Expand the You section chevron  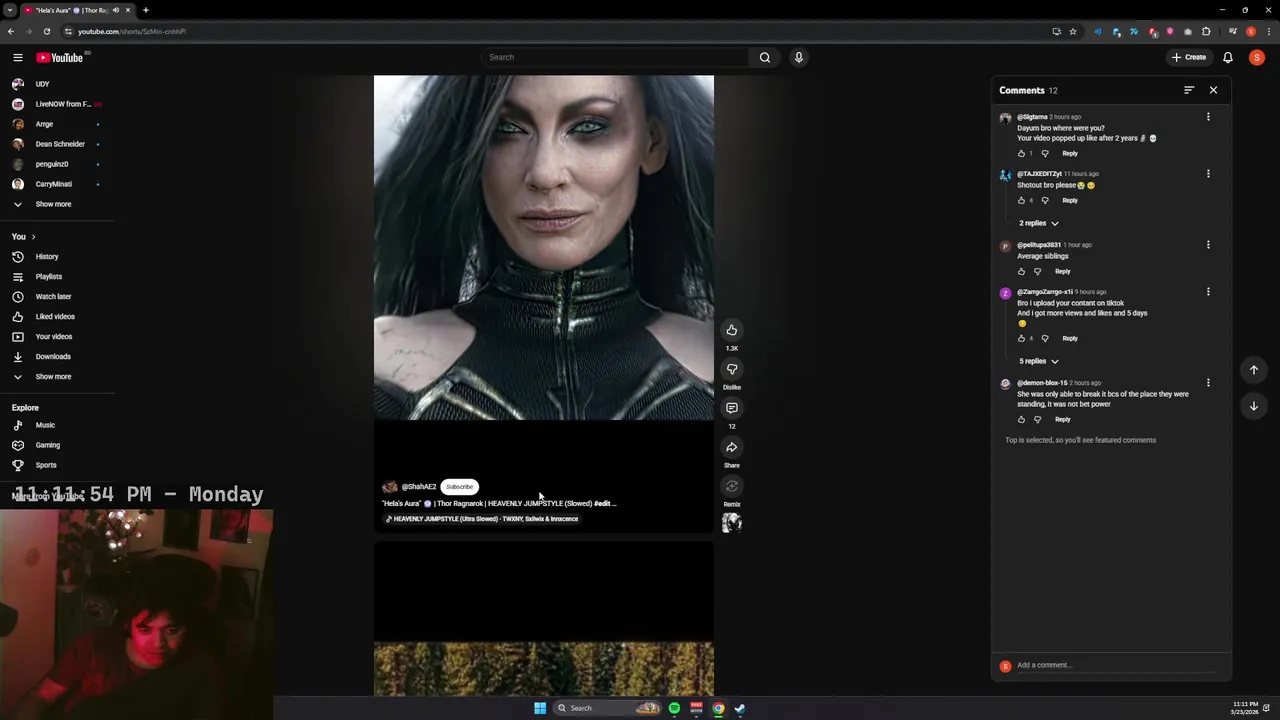click(33, 237)
